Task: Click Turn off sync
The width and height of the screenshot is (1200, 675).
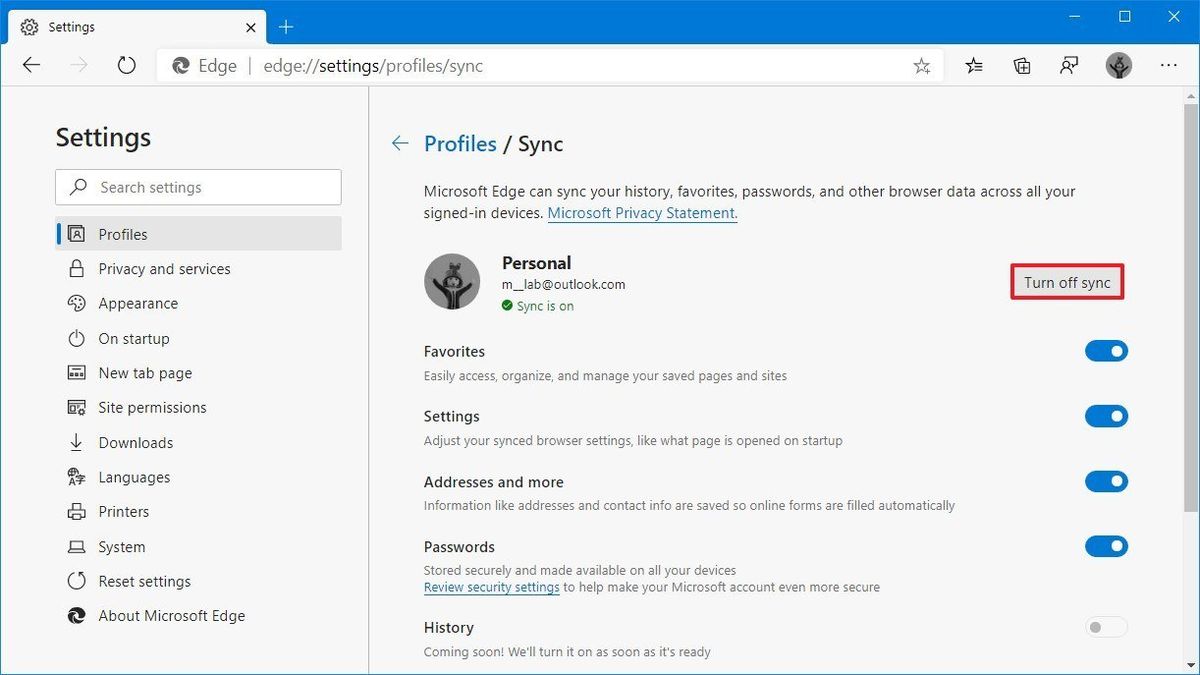Action: [x=1066, y=282]
